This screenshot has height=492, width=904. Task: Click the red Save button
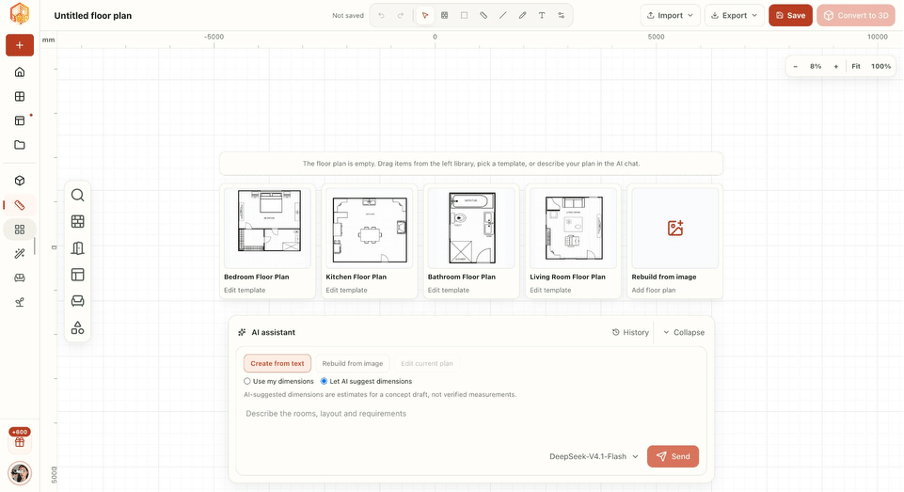790,16
